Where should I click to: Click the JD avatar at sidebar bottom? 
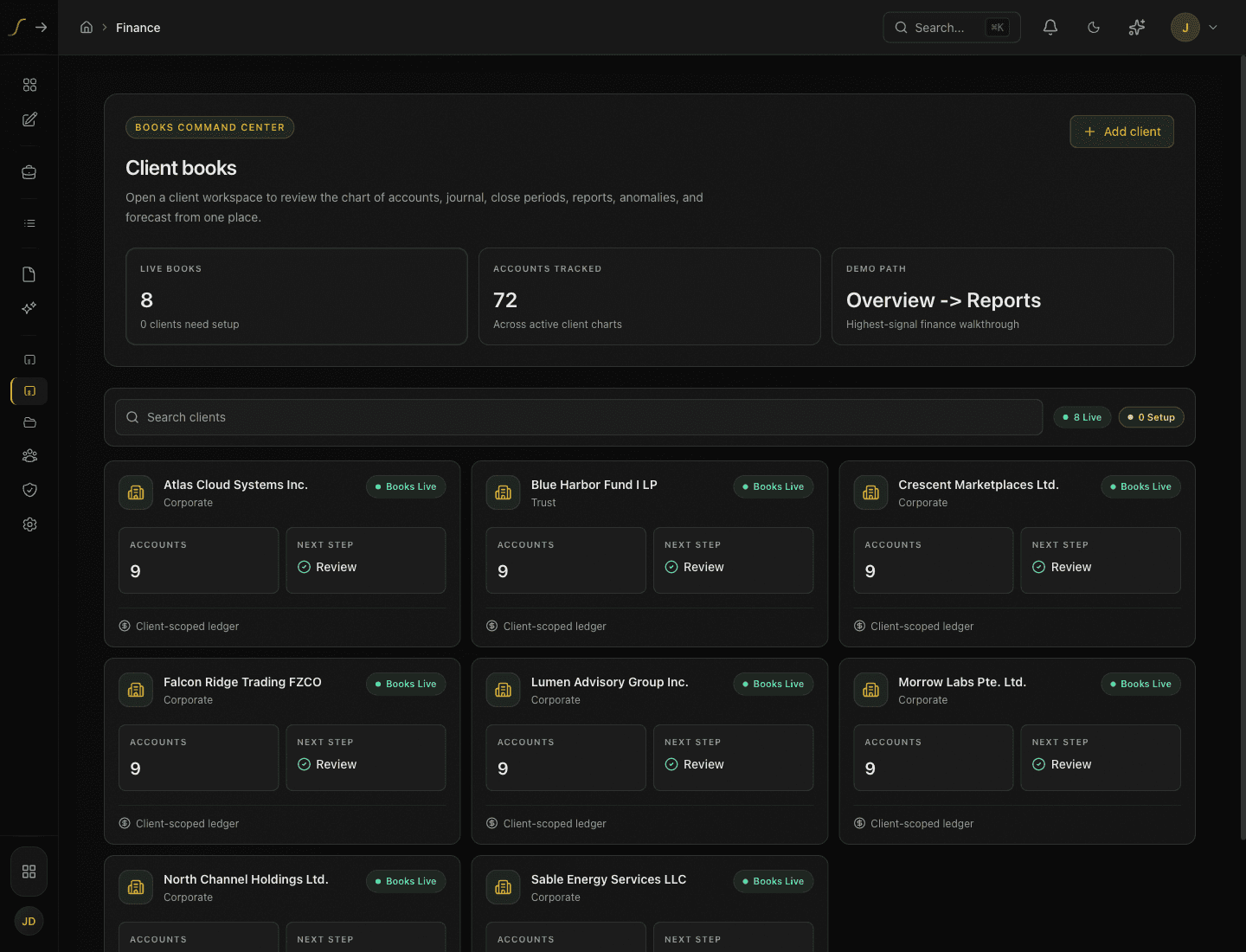[29, 922]
